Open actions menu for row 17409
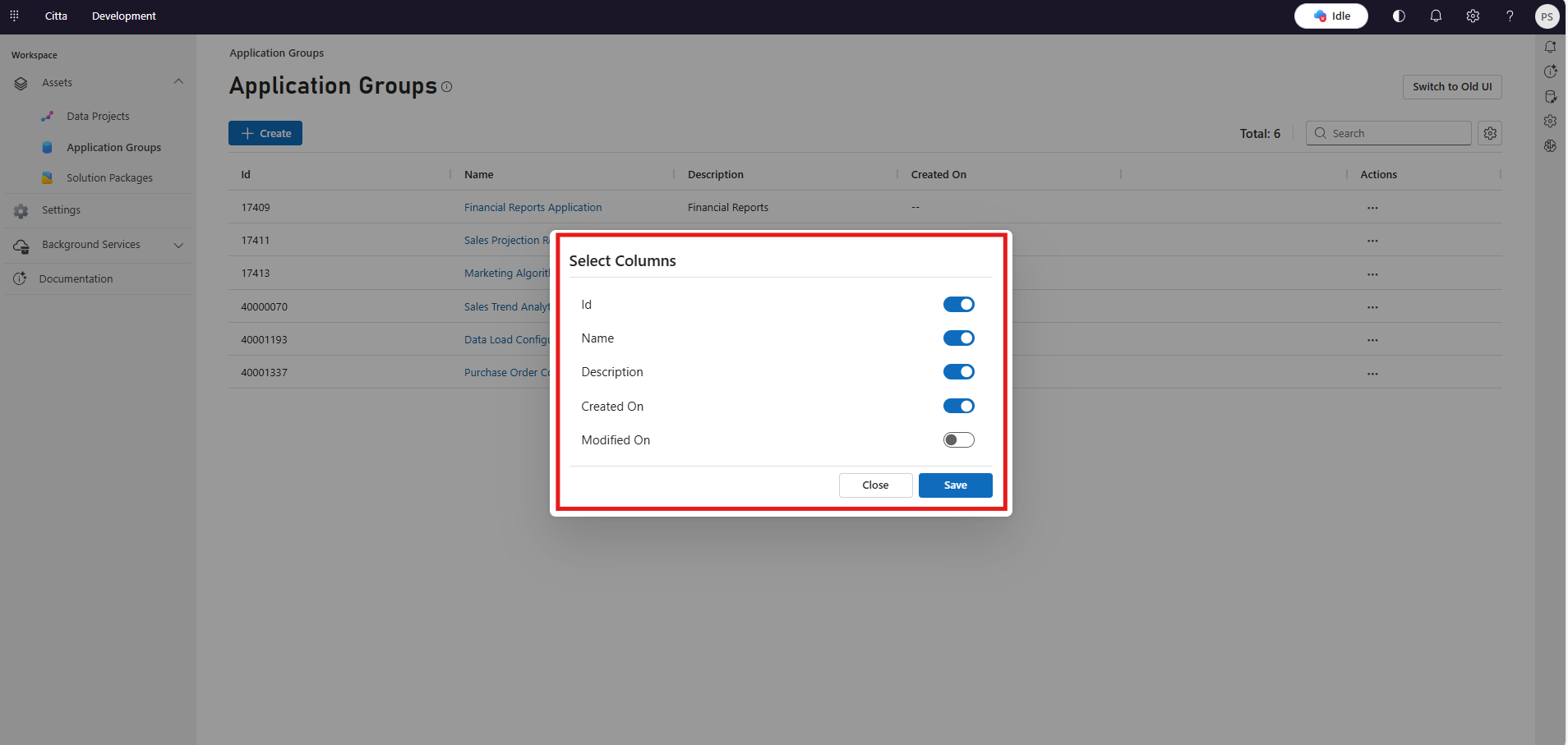 tap(1372, 208)
